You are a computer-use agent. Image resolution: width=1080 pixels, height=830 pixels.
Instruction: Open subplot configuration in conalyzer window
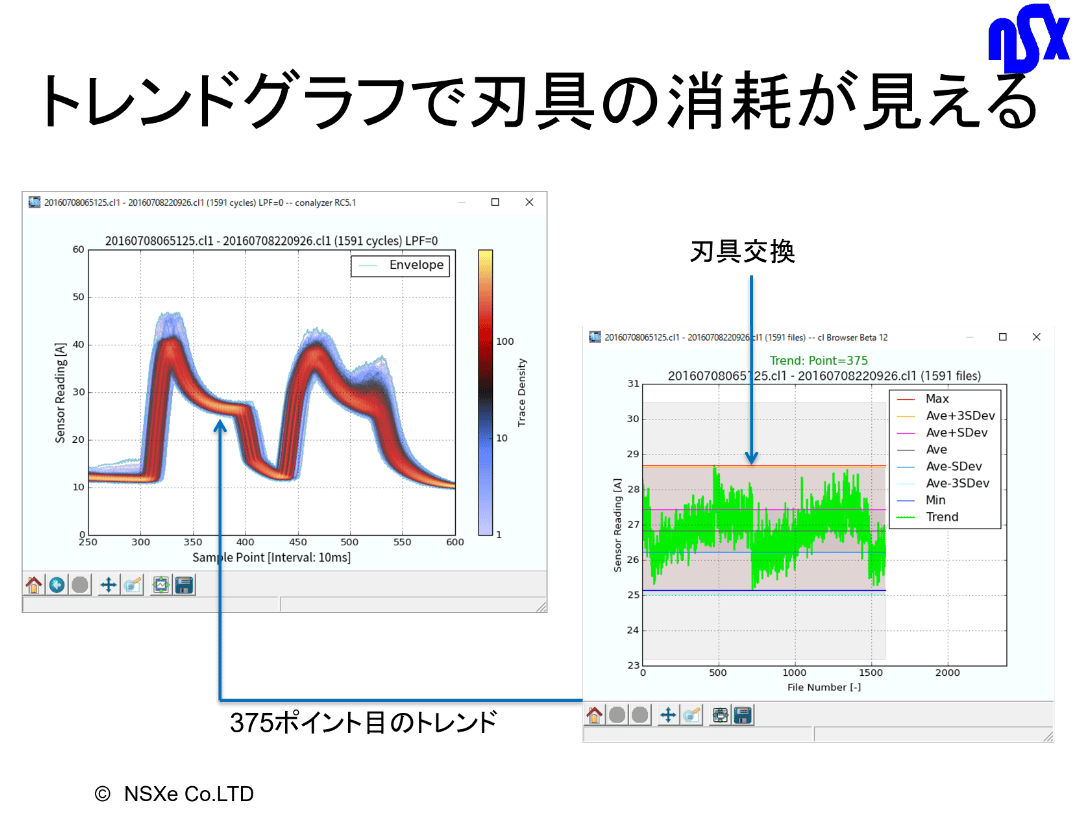click(x=160, y=585)
